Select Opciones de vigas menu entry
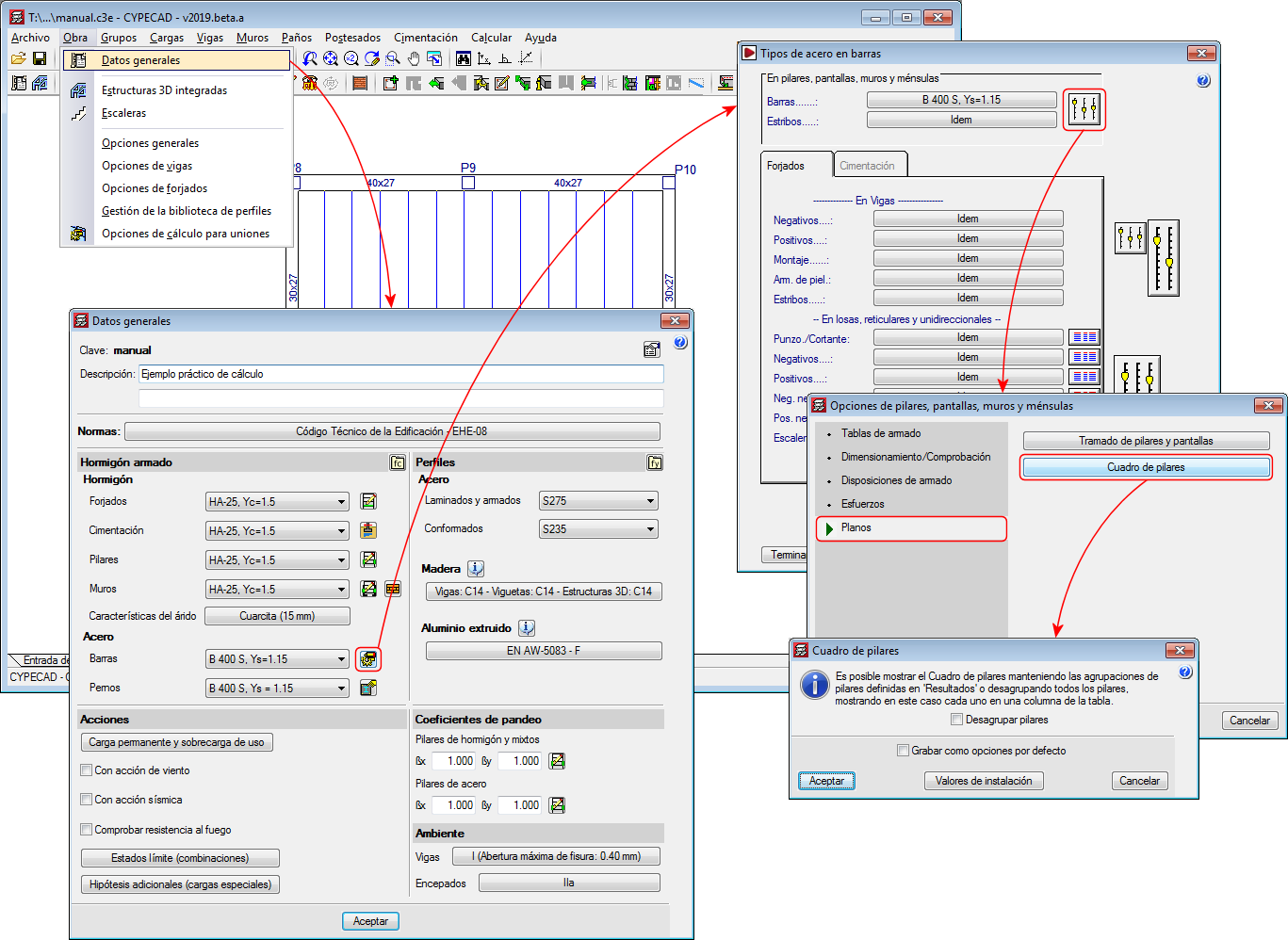Image resolution: width=1288 pixels, height=940 pixels. (147, 166)
